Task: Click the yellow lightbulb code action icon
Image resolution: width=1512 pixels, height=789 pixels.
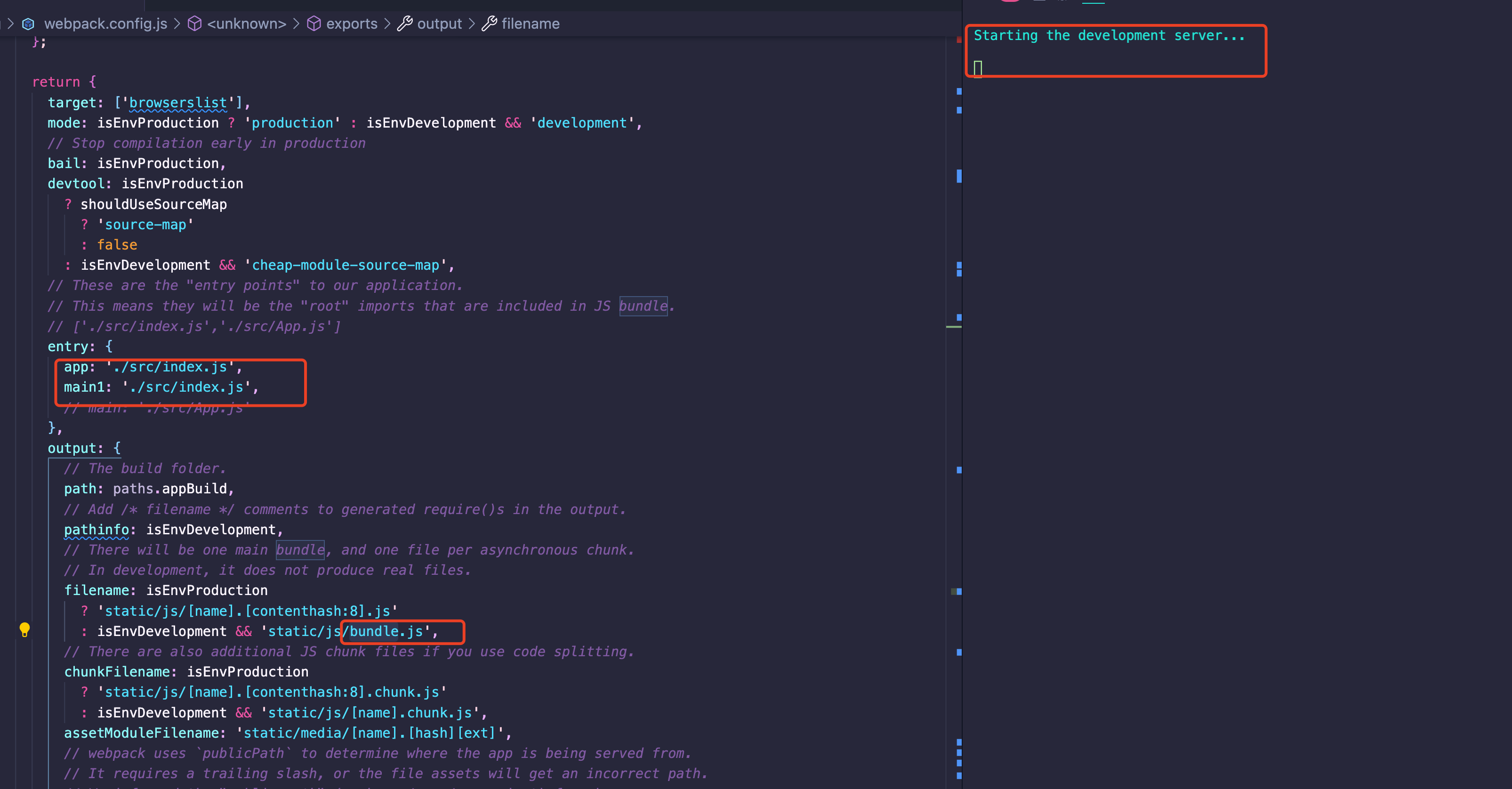Action: pos(24,629)
